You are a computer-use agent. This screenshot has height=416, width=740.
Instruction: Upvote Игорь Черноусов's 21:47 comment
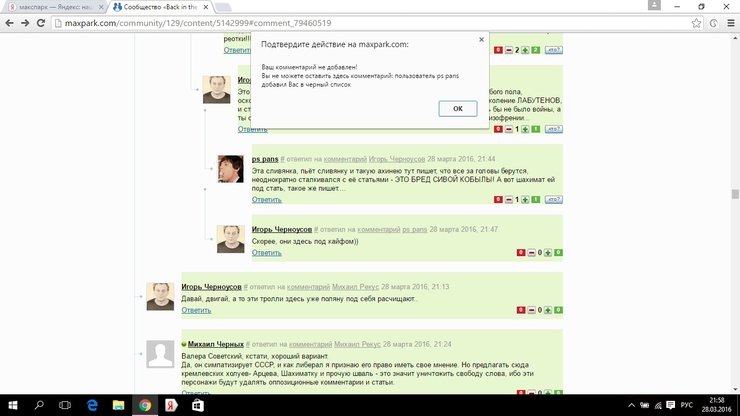coord(548,253)
